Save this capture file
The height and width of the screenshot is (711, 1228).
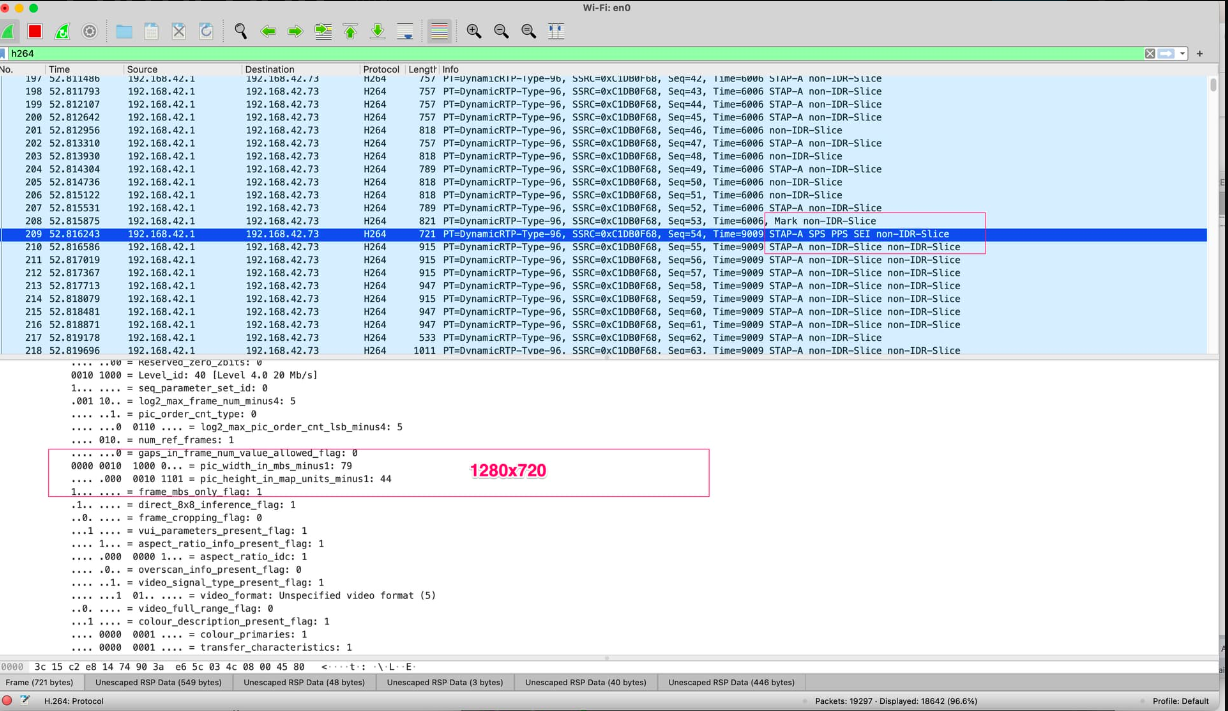pos(151,31)
